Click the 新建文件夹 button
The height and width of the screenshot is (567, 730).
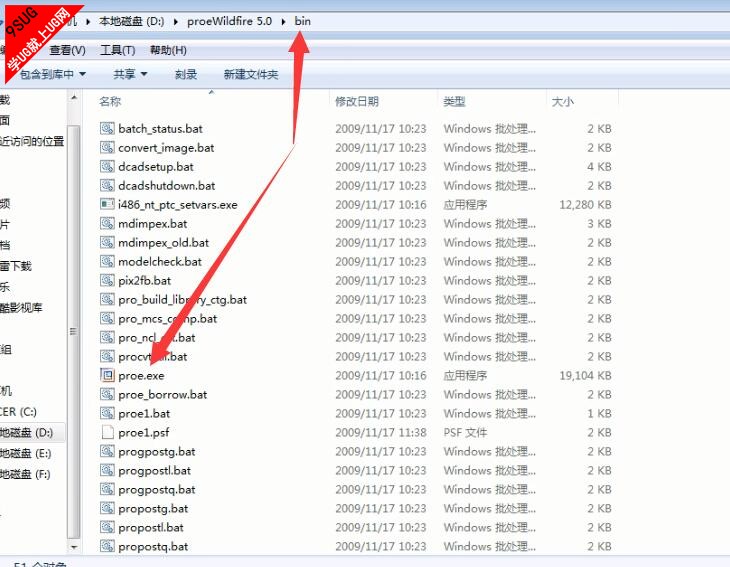[251, 74]
